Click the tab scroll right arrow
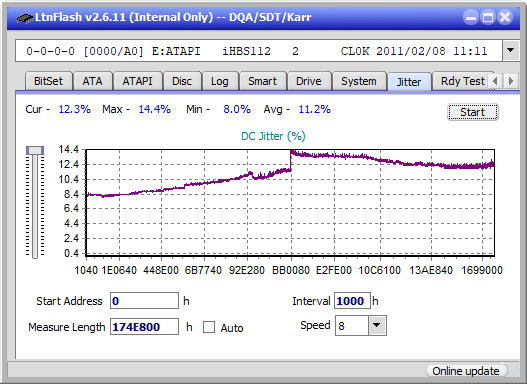 point(511,81)
